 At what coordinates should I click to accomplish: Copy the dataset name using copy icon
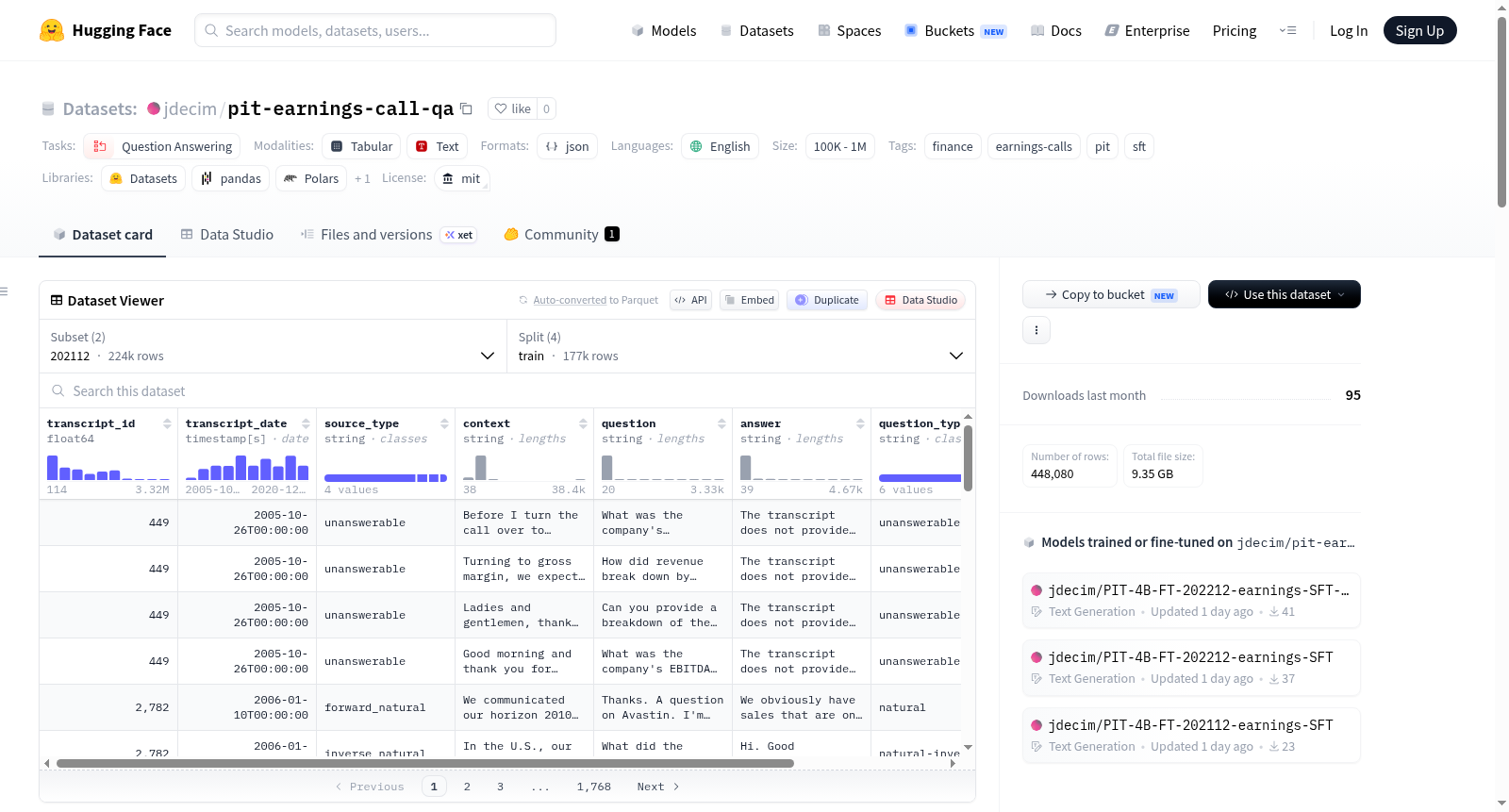(466, 108)
